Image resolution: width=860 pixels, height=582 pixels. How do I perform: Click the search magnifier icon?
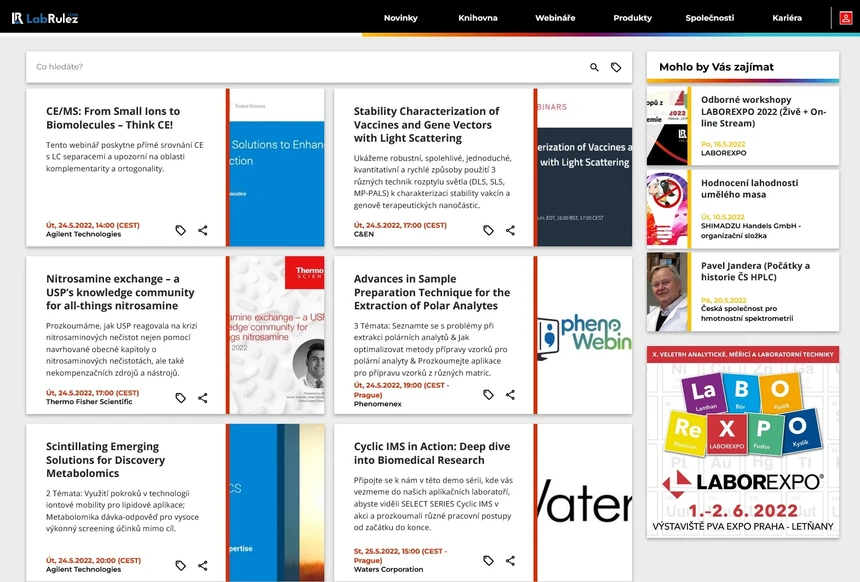tap(594, 67)
